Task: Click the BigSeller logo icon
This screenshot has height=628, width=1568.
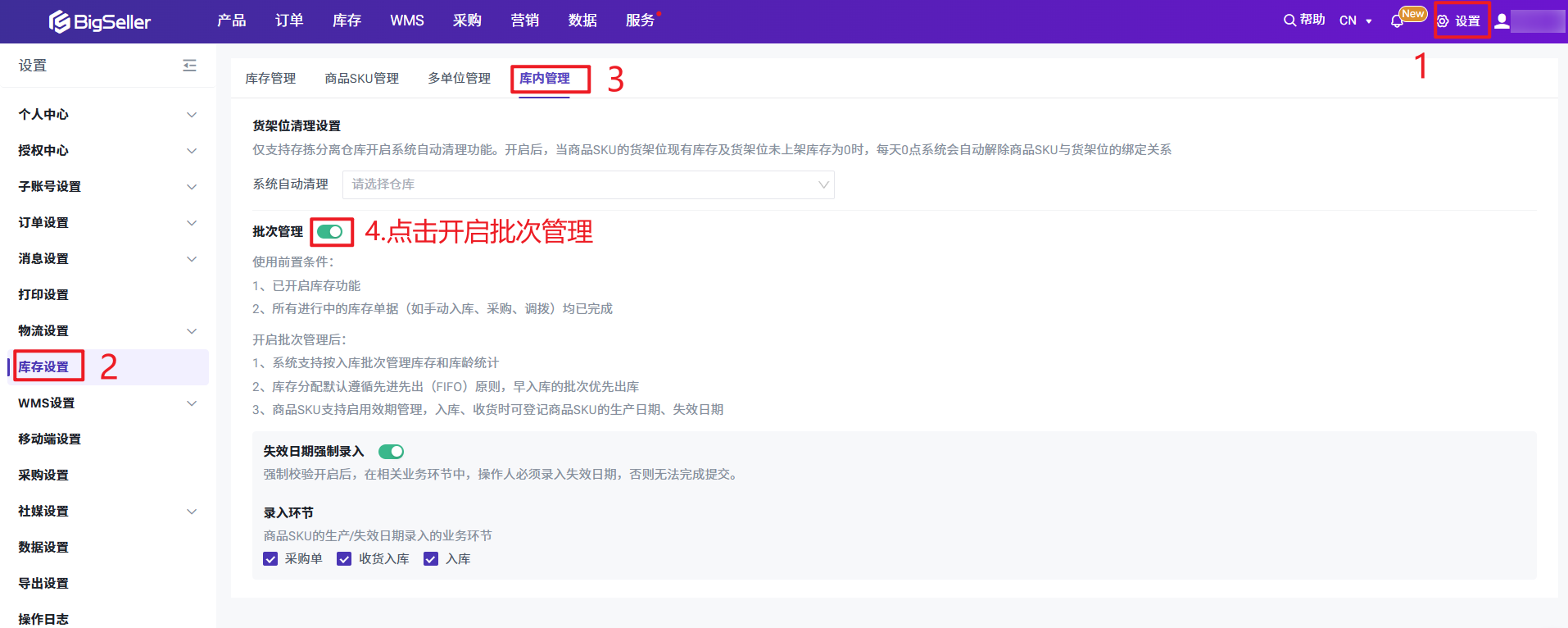Action: tap(59, 21)
